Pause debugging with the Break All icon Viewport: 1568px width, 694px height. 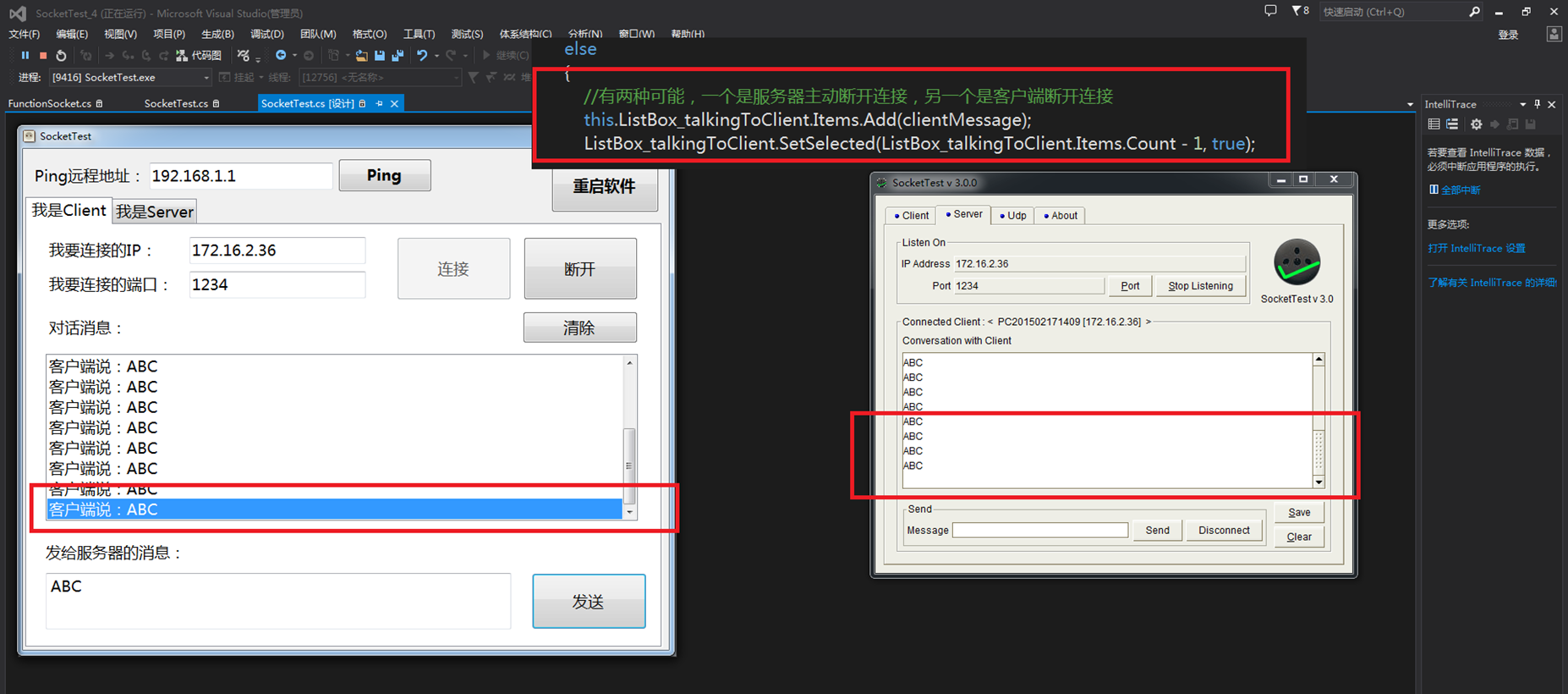tap(25, 55)
